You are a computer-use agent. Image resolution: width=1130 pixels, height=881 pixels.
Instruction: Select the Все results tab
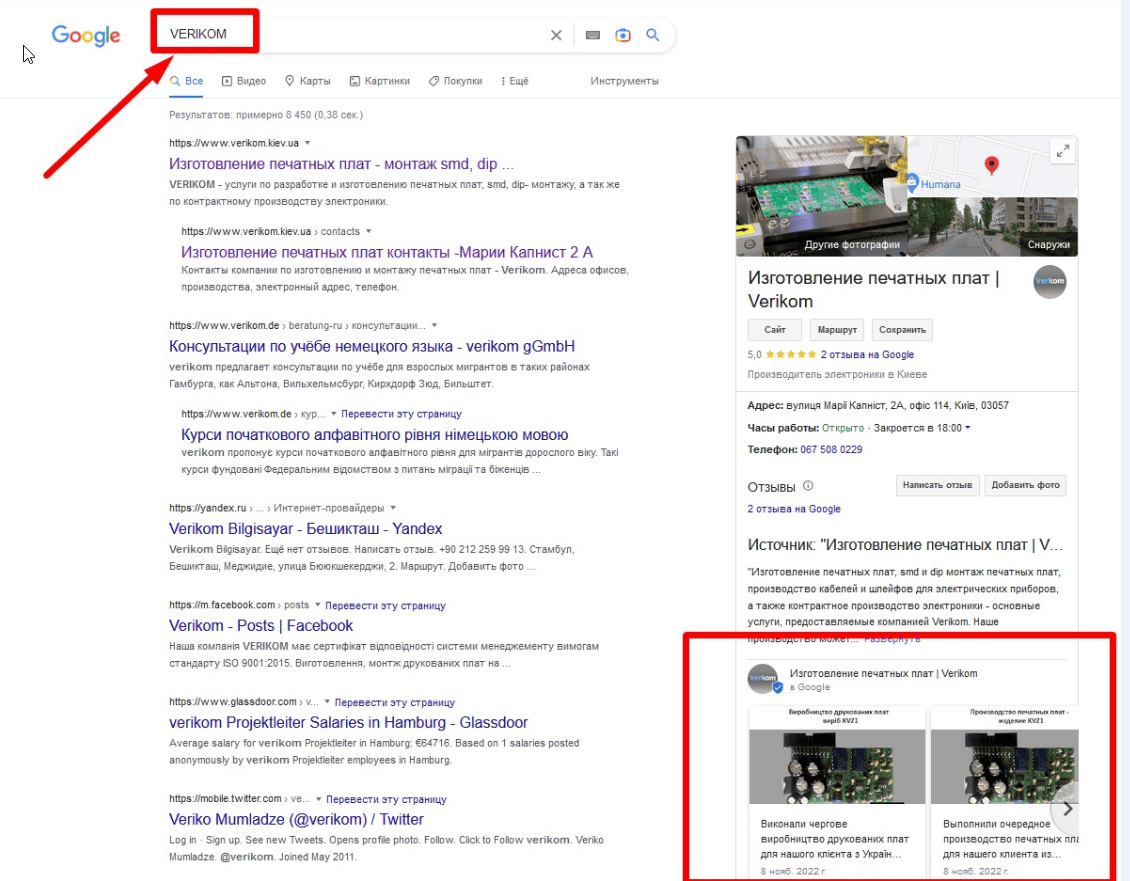pos(187,81)
